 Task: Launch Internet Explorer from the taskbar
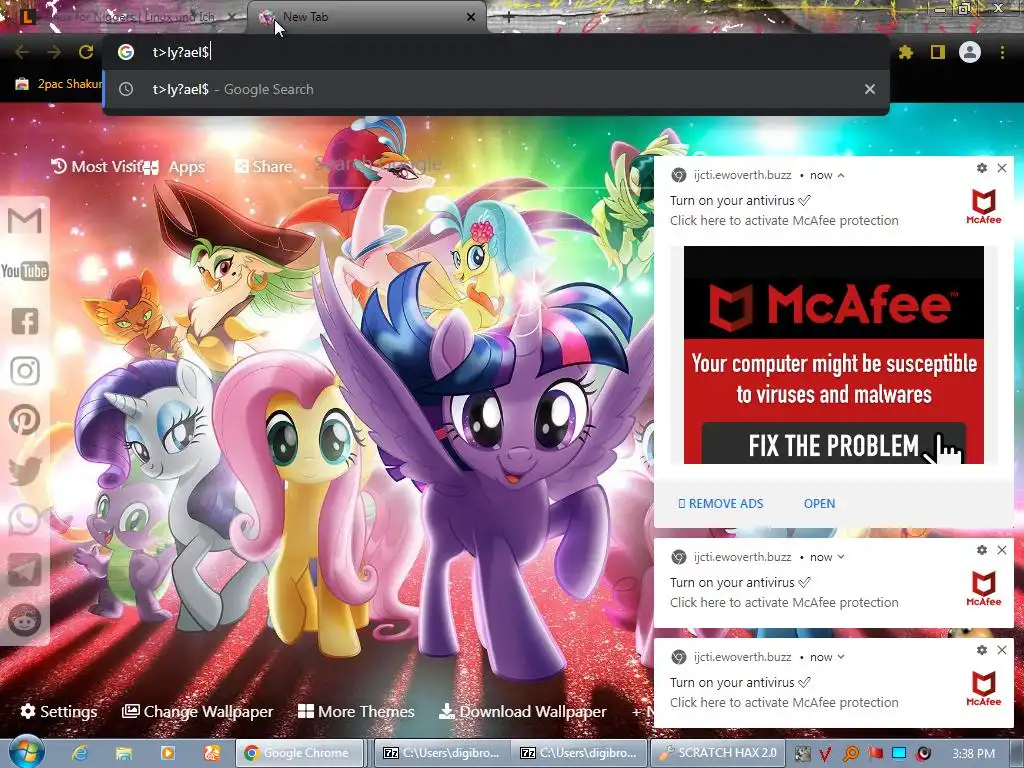click(x=80, y=753)
